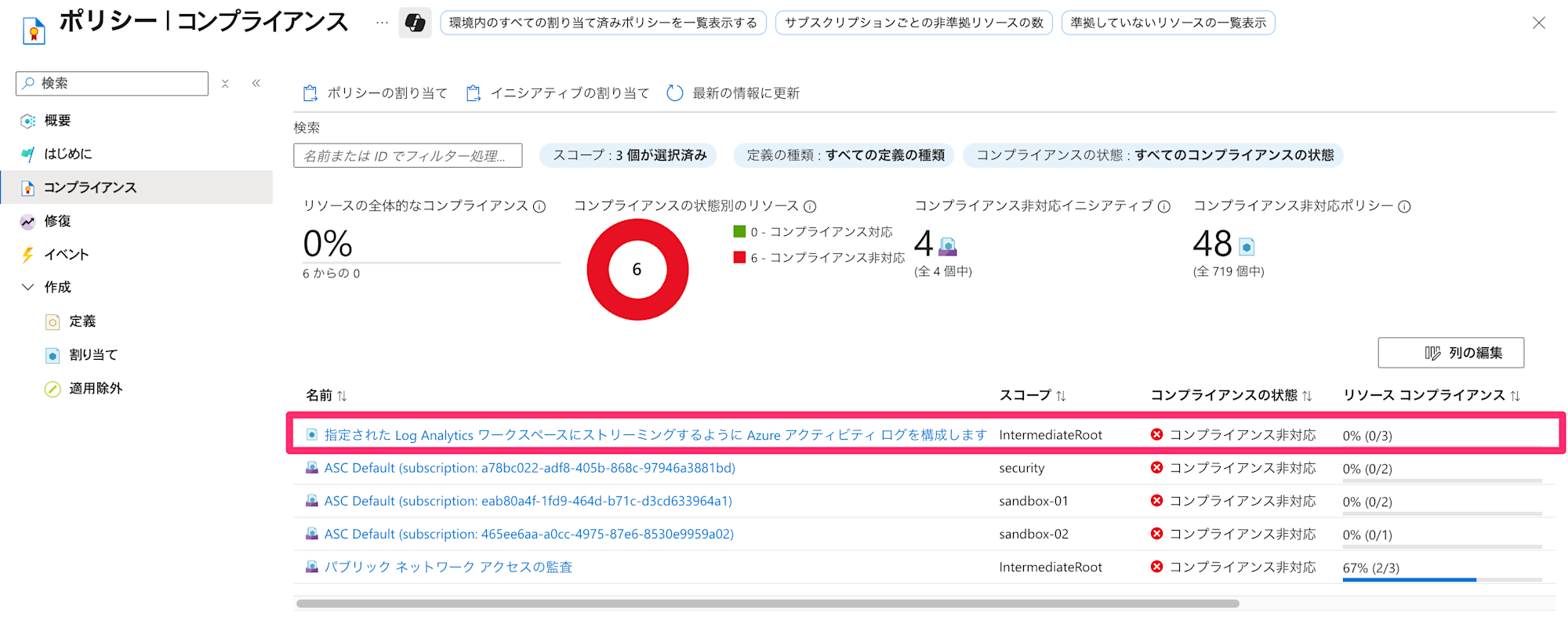Open ASC Default a78bc022 subscription link
Image resolution: width=1568 pixels, height=631 pixels.
click(530, 468)
